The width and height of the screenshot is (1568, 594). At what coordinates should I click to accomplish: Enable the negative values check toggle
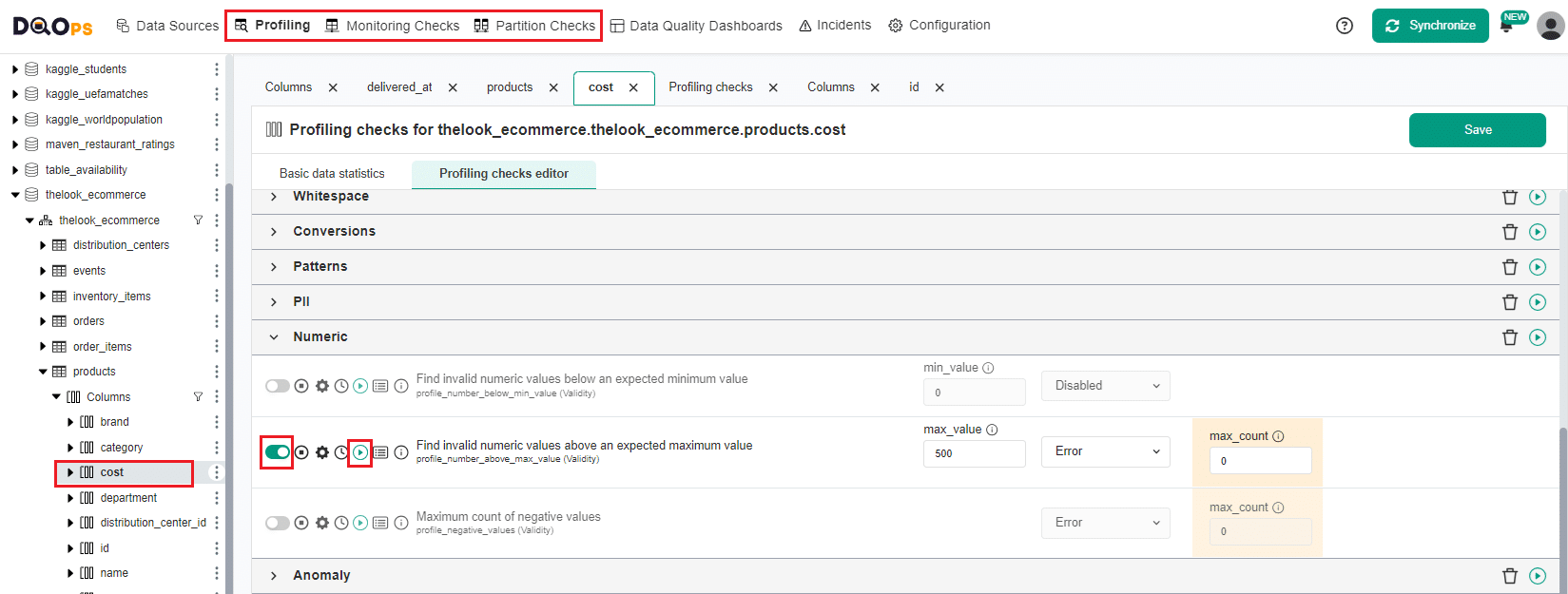pos(278,523)
